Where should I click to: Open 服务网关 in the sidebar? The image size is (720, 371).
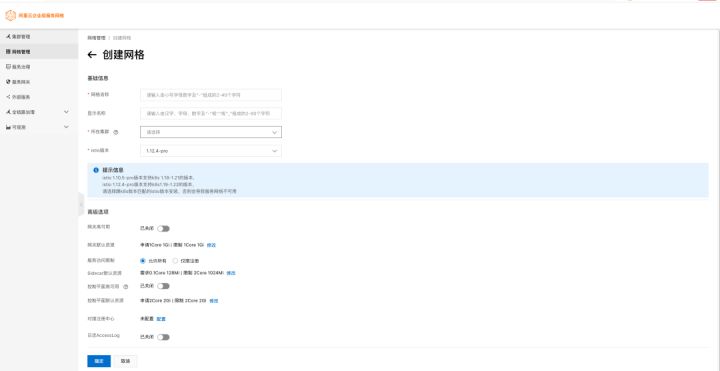pos(39,82)
